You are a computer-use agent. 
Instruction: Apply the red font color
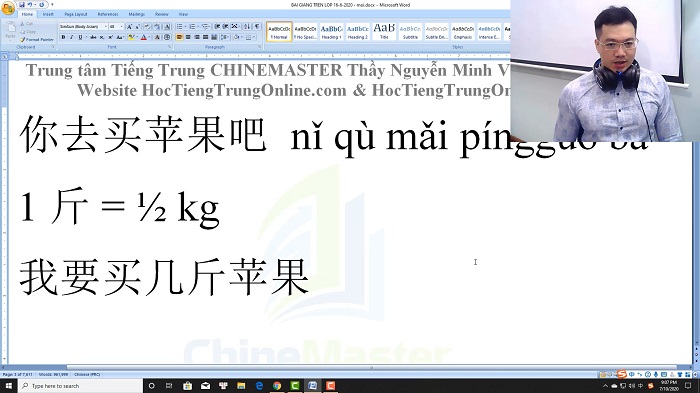[144, 37]
